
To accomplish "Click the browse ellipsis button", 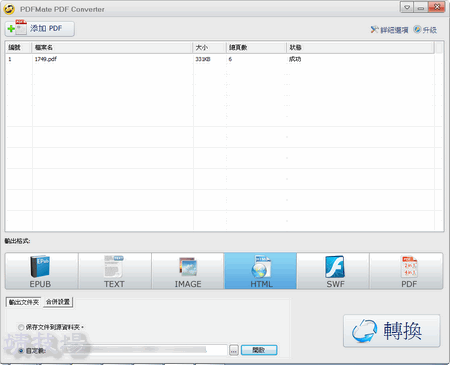I will 234,350.
